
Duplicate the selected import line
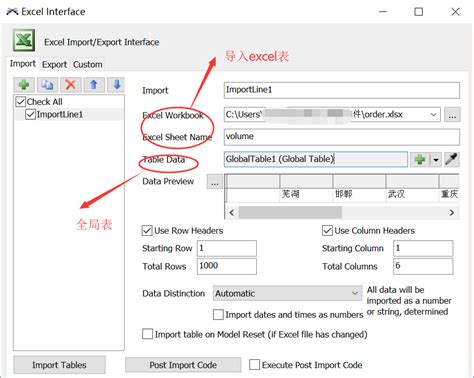click(47, 85)
